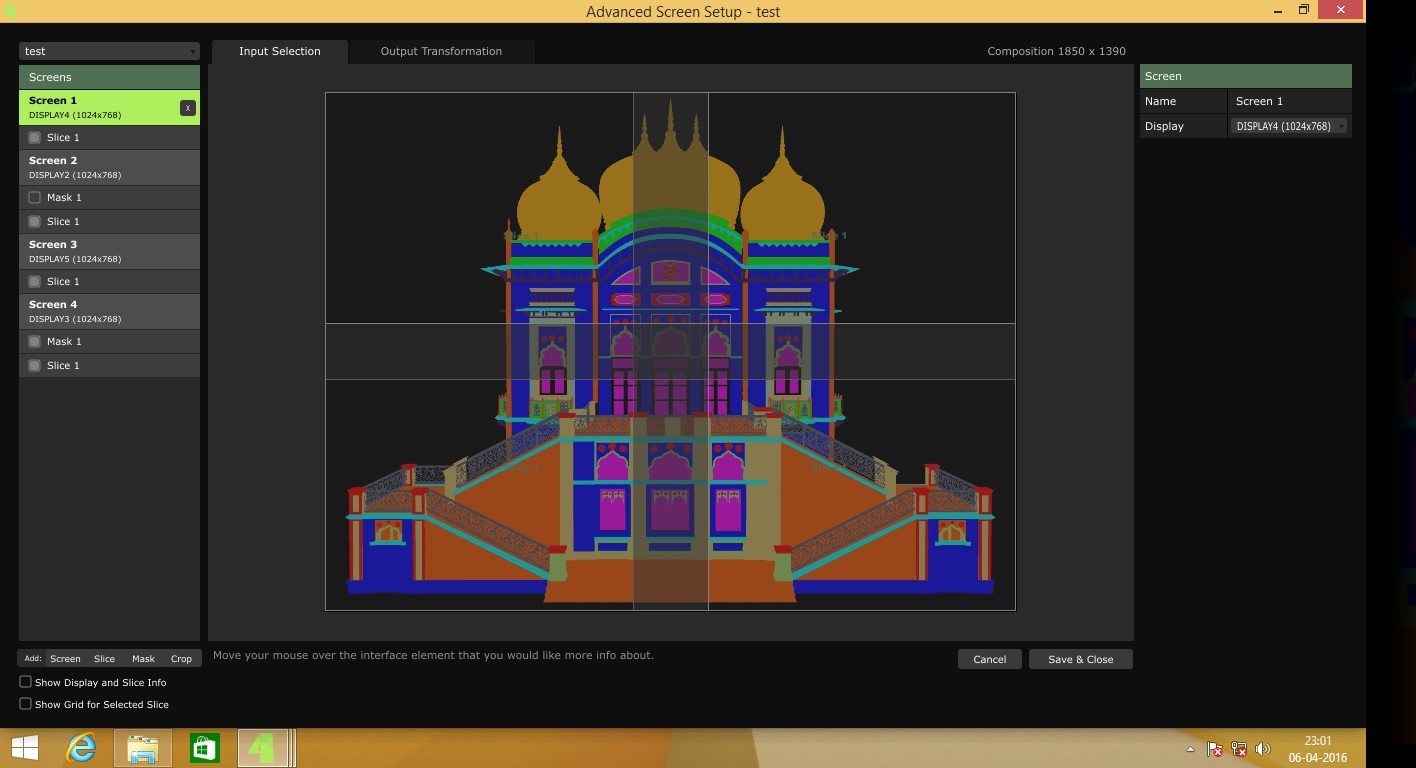
Task: Enable Show Display and Slice Info
Action: coord(26,682)
